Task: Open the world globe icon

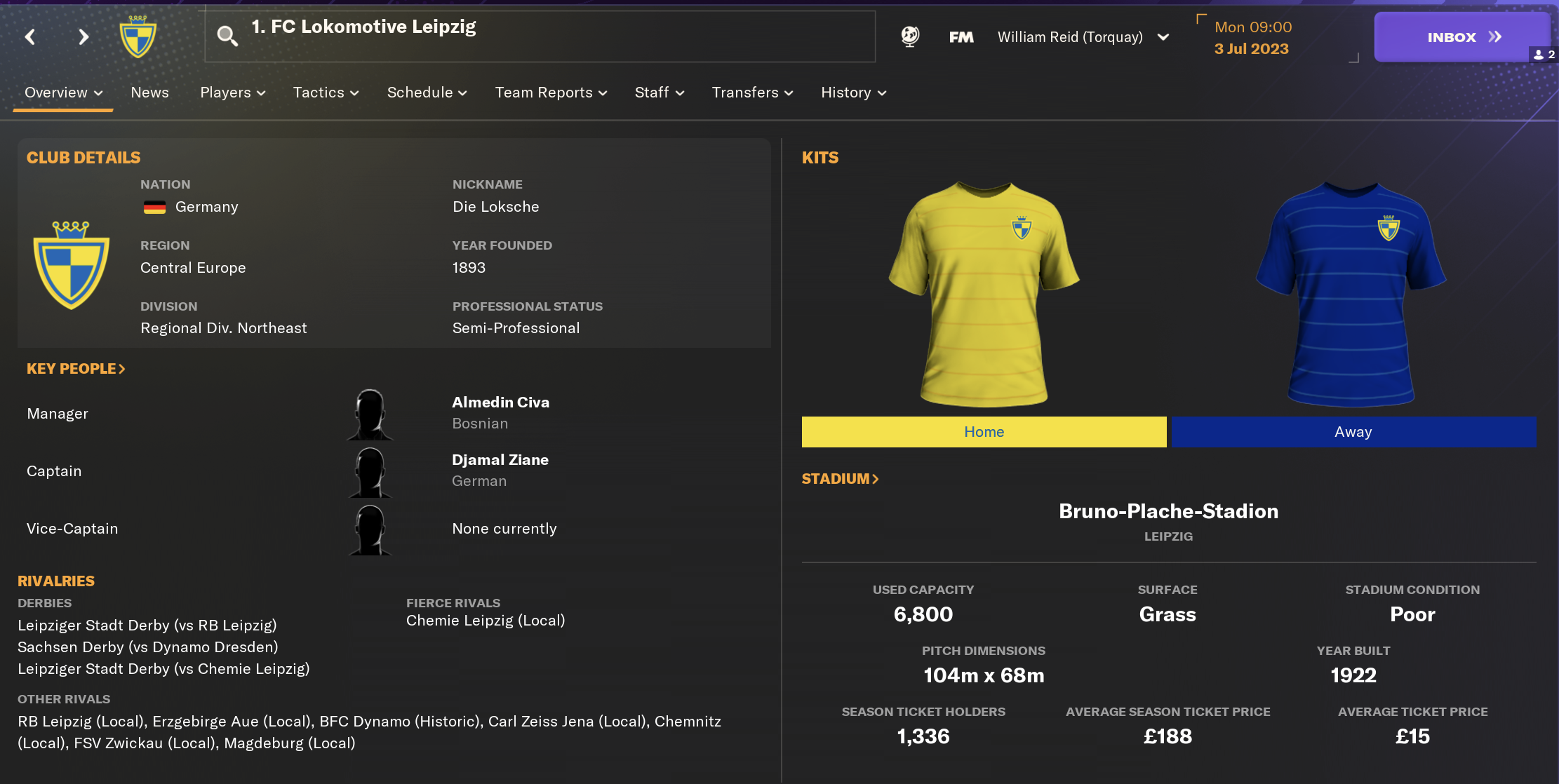Action: click(x=910, y=36)
